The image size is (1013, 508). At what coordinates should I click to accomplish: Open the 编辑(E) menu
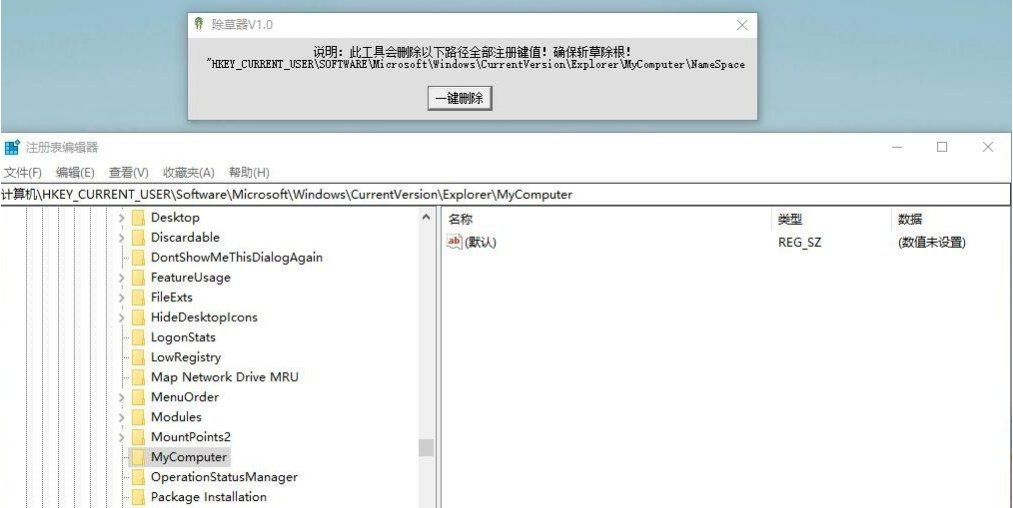point(75,173)
